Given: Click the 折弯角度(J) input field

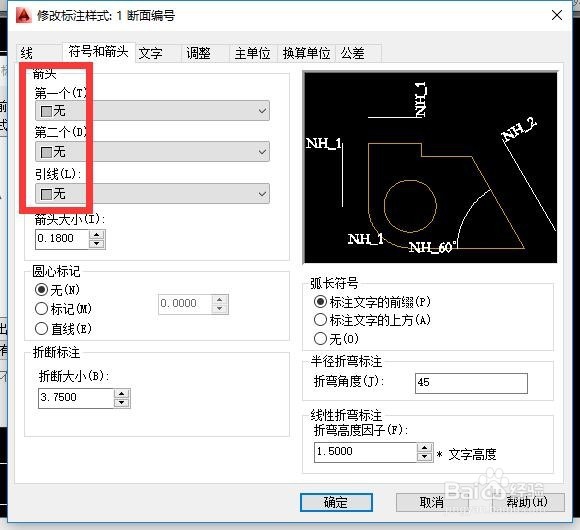Looking at the screenshot, I should tap(471, 383).
